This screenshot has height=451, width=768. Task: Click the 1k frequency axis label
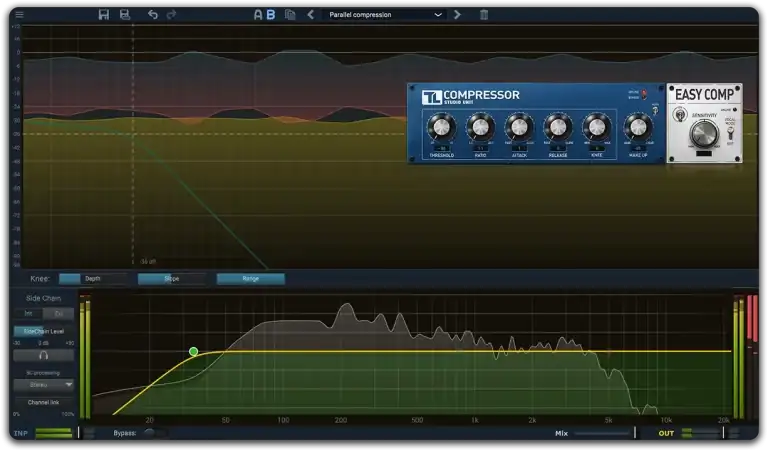[475, 420]
